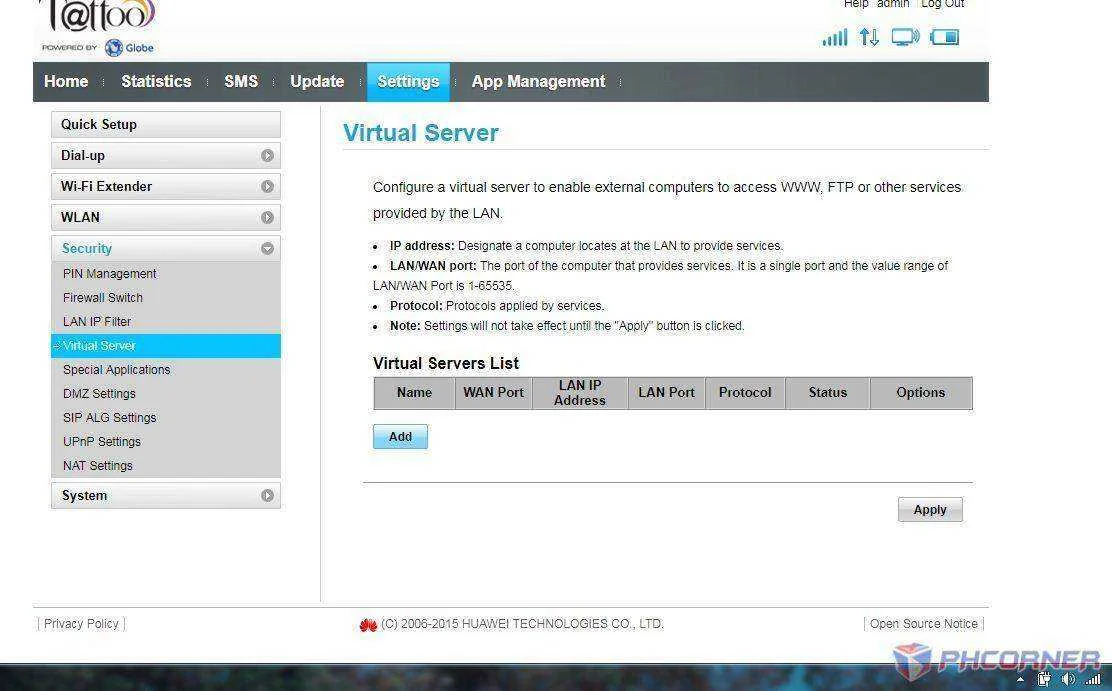Open Quick Setup in sidebar

click(x=166, y=124)
